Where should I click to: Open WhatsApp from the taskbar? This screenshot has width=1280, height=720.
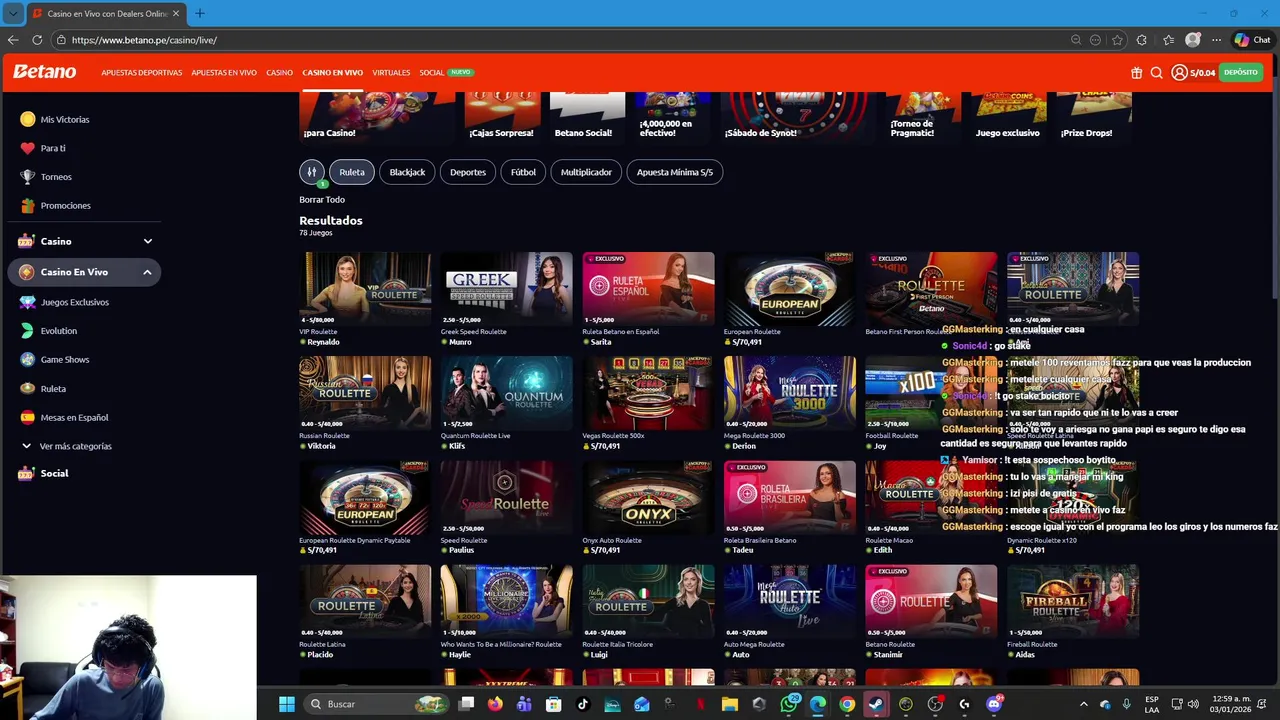point(789,704)
